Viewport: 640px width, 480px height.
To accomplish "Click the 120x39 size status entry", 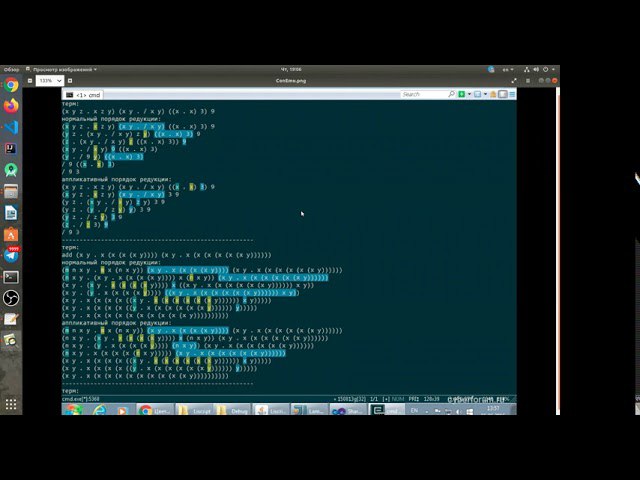I will (x=431, y=399).
